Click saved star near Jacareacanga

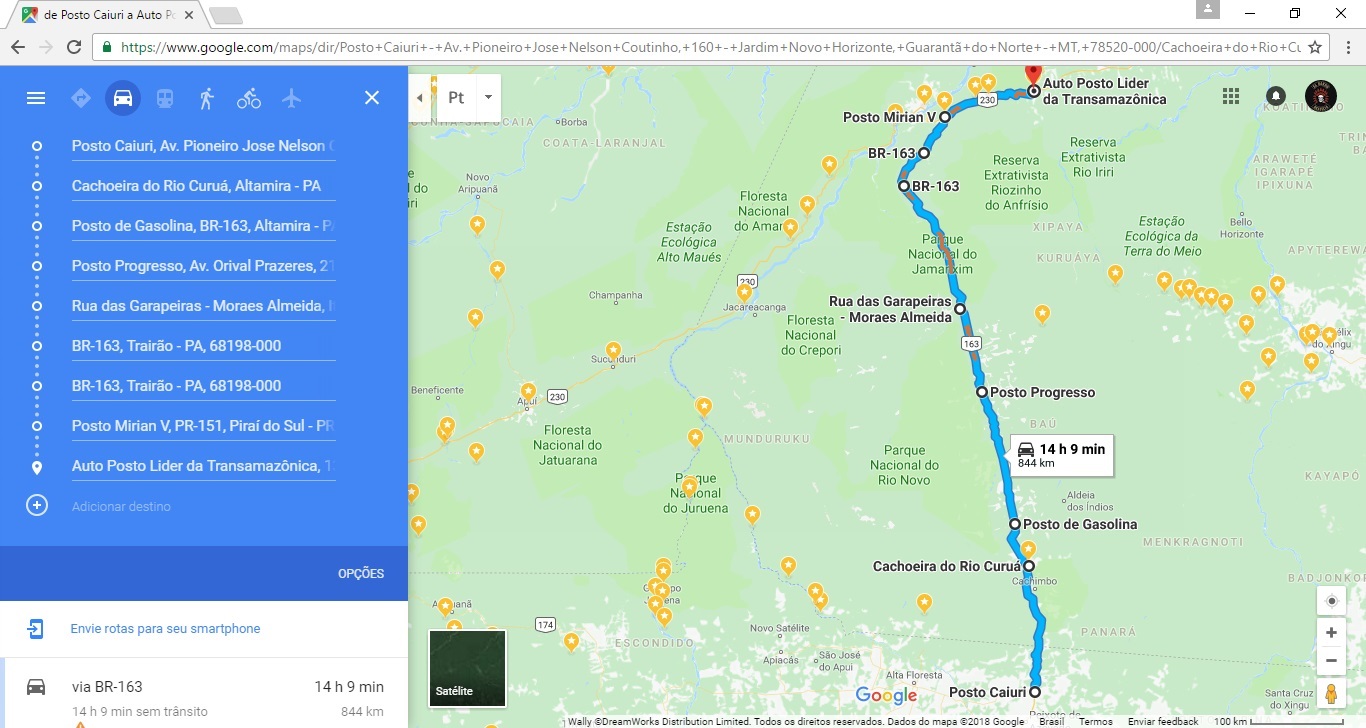744,292
